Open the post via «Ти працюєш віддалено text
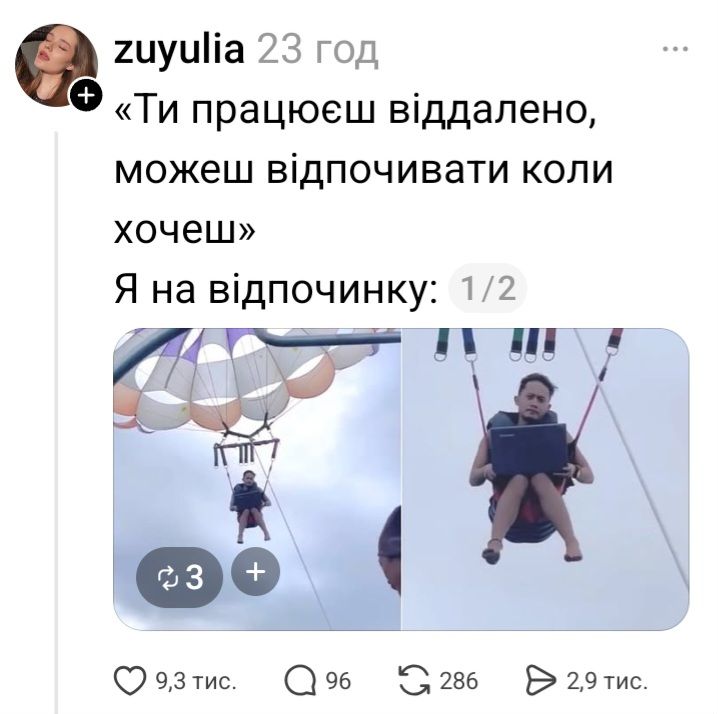 (355, 111)
